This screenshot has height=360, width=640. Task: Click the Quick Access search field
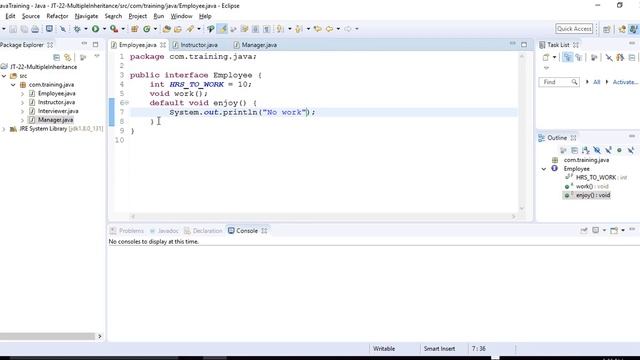pos(574,29)
